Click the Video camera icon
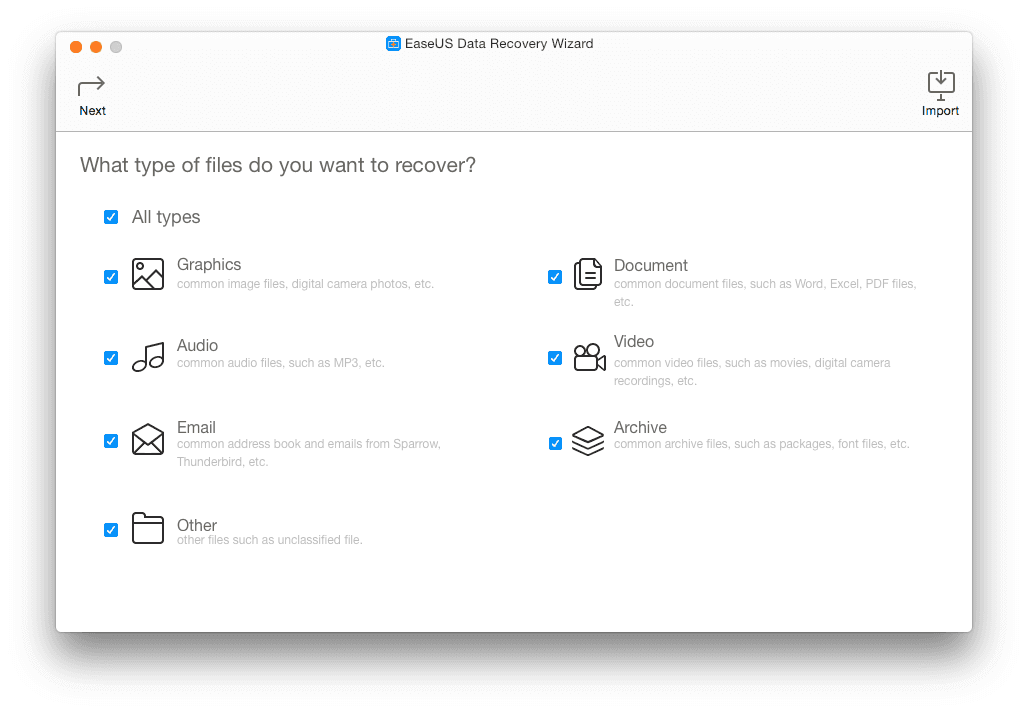Image resolution: width=1028 pixels, height=712 pixels. coord(589,357)
